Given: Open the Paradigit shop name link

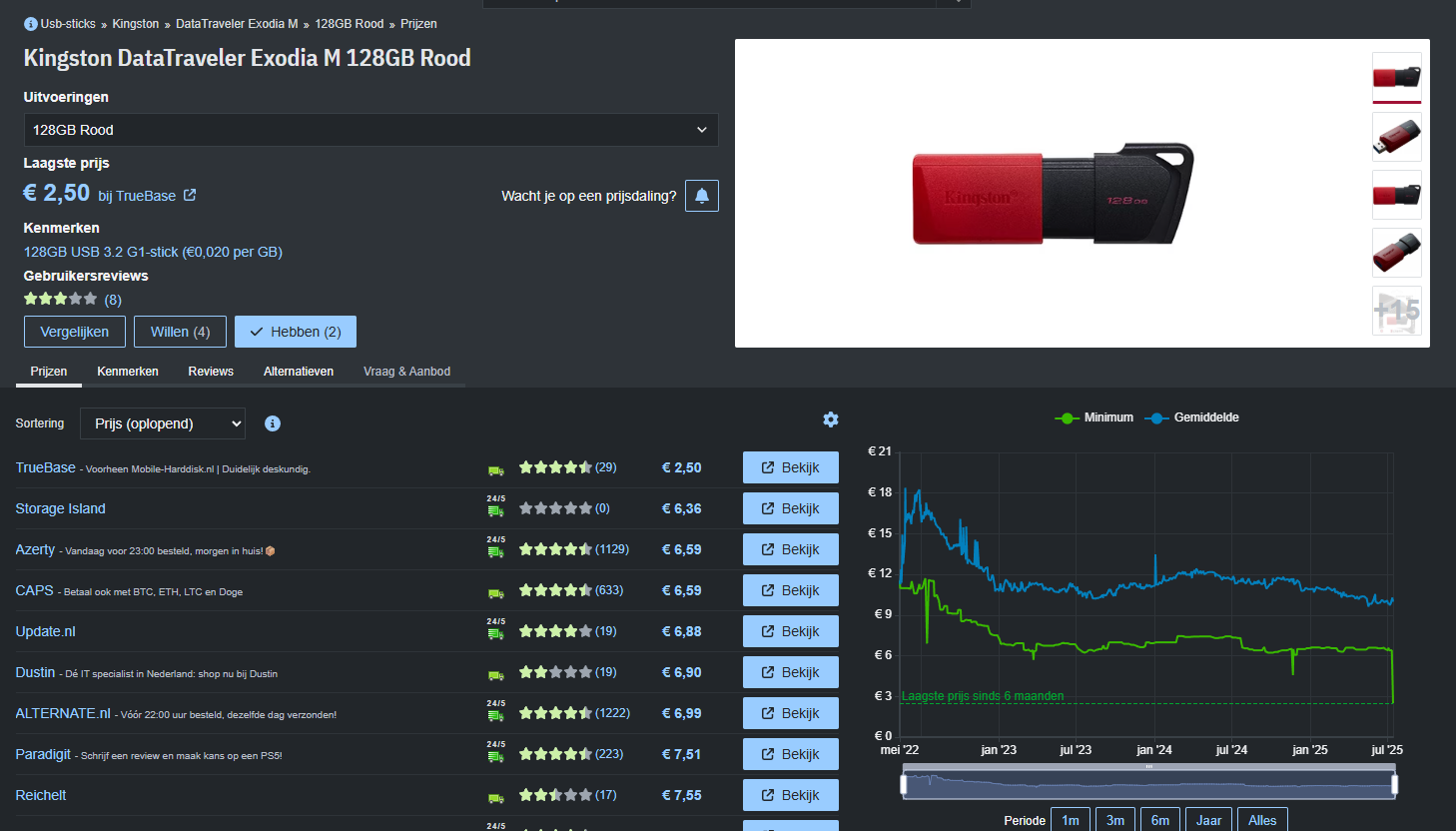Looking at the screenshot, I should 43,754.
